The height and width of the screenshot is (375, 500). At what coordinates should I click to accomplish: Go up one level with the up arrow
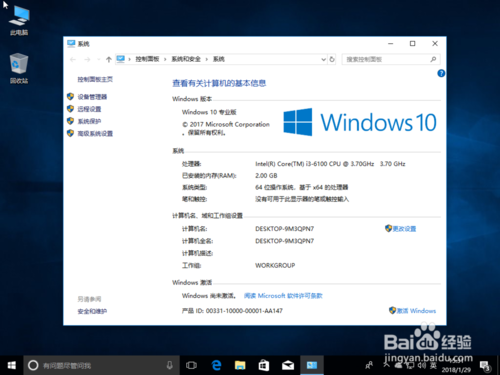(x=109, y=60)
